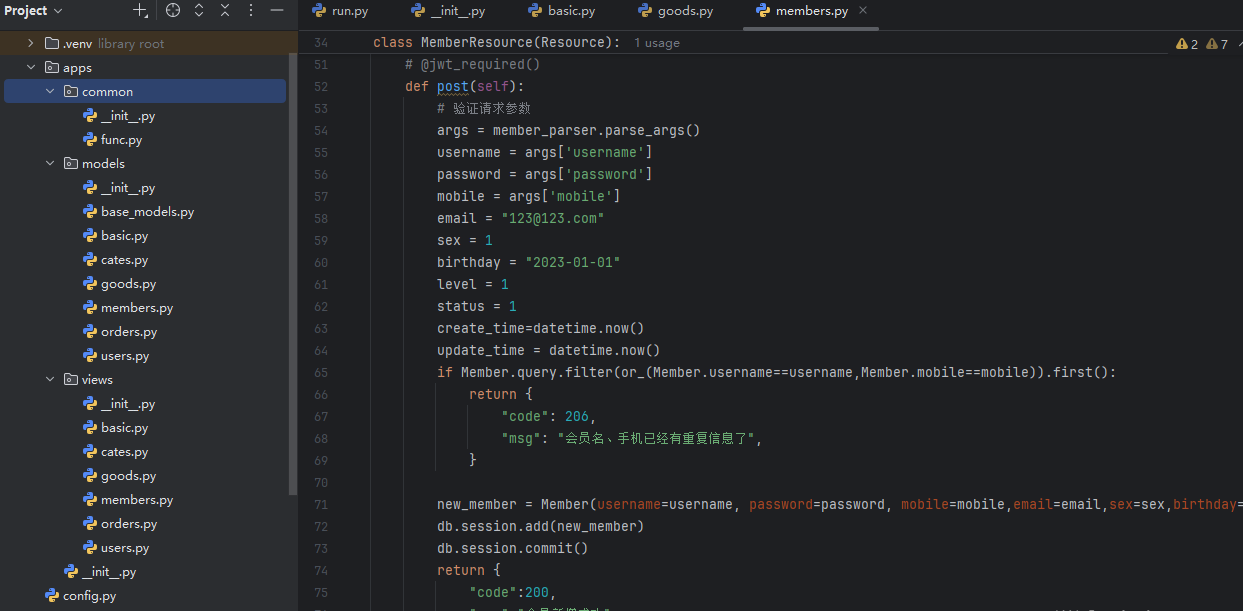The image size is (1243, 611).
Task: Click the Select Opened File crosshair icon
Action: click(173, 11)
